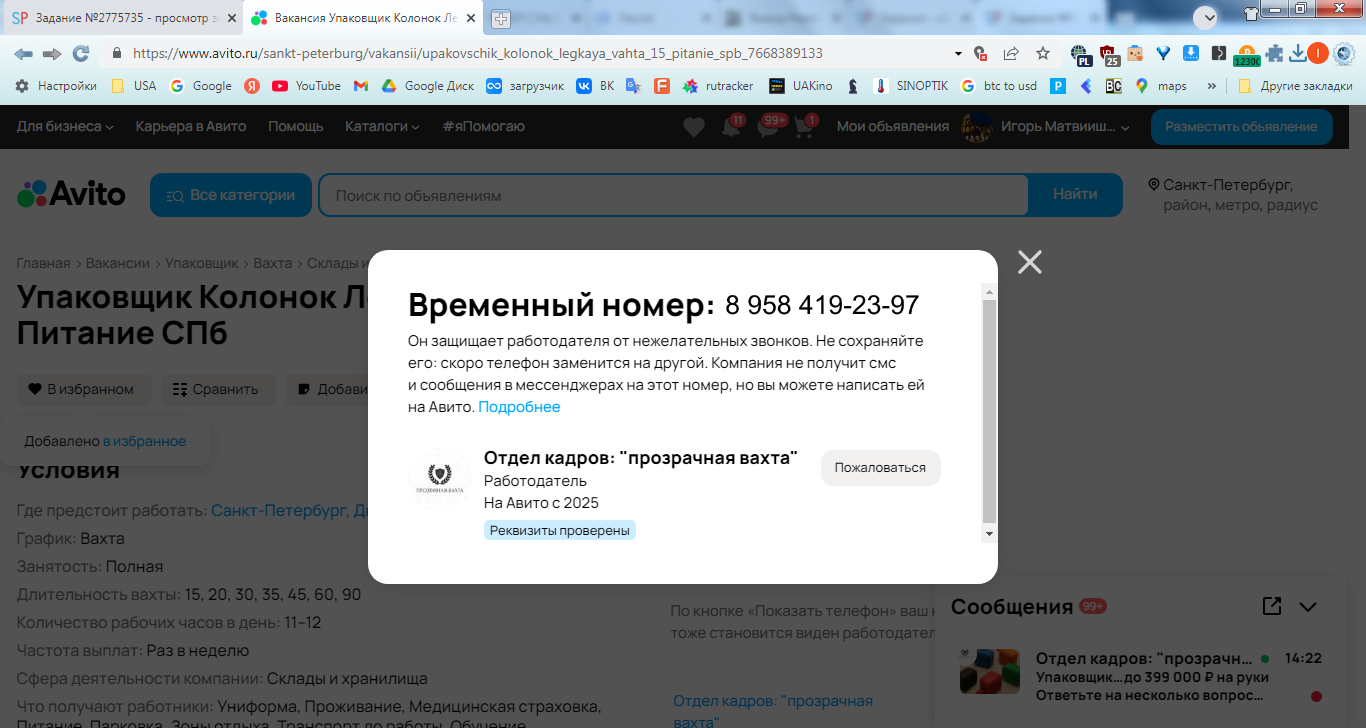Expand the Каталоги dropdown

coord(382,126)
